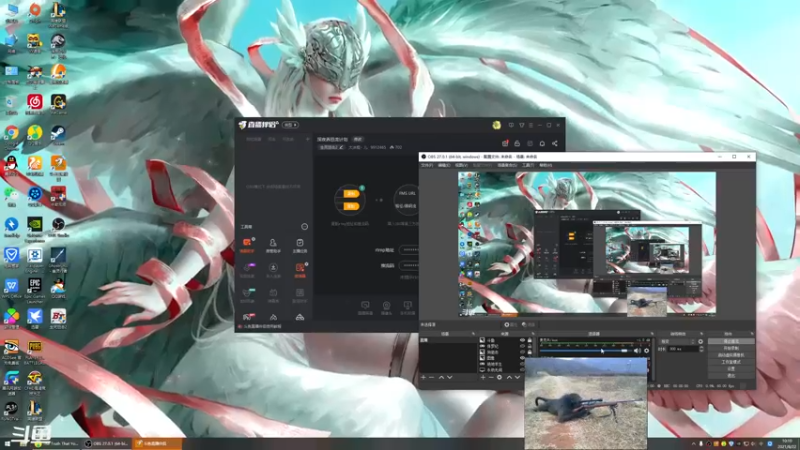Viewport: 800px width, 450px height.
Task: Click upper orange copy button in circle
Action: point(351,193)
